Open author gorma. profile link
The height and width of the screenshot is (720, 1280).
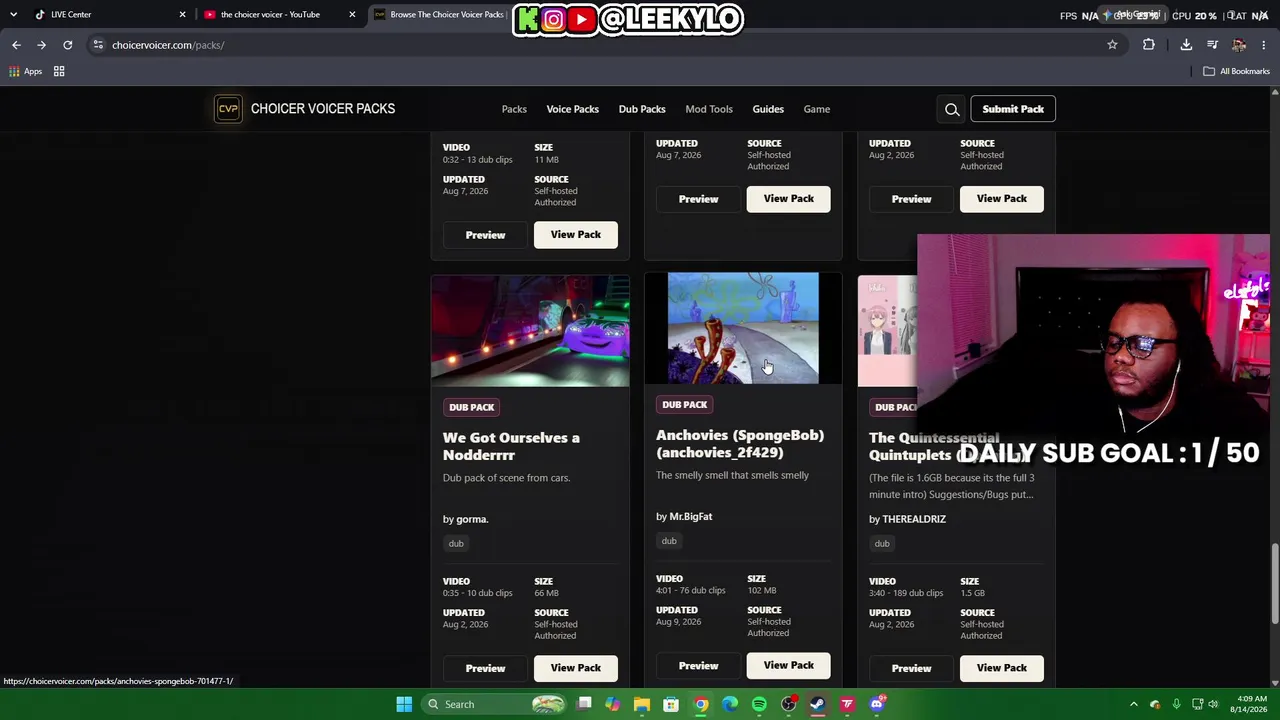tap(472, 519)
